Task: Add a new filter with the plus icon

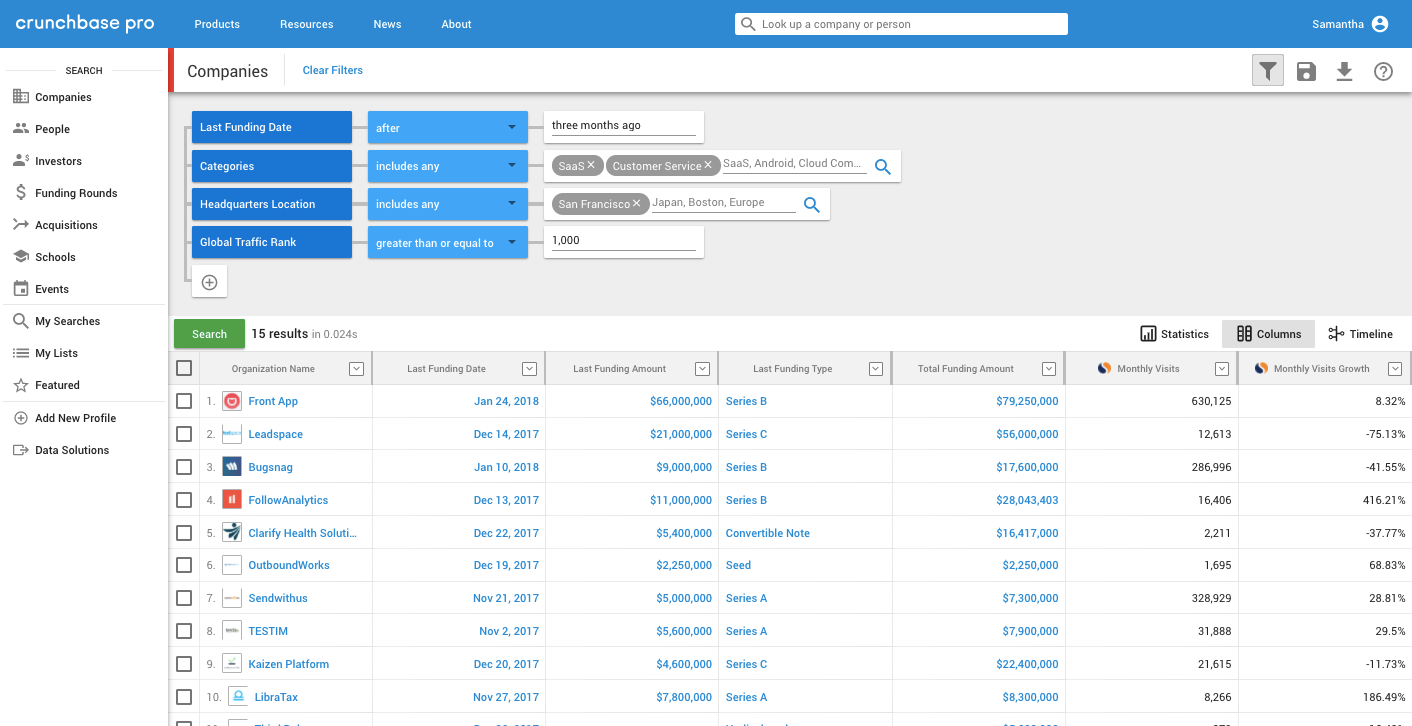Action: (x=210, y=282)
